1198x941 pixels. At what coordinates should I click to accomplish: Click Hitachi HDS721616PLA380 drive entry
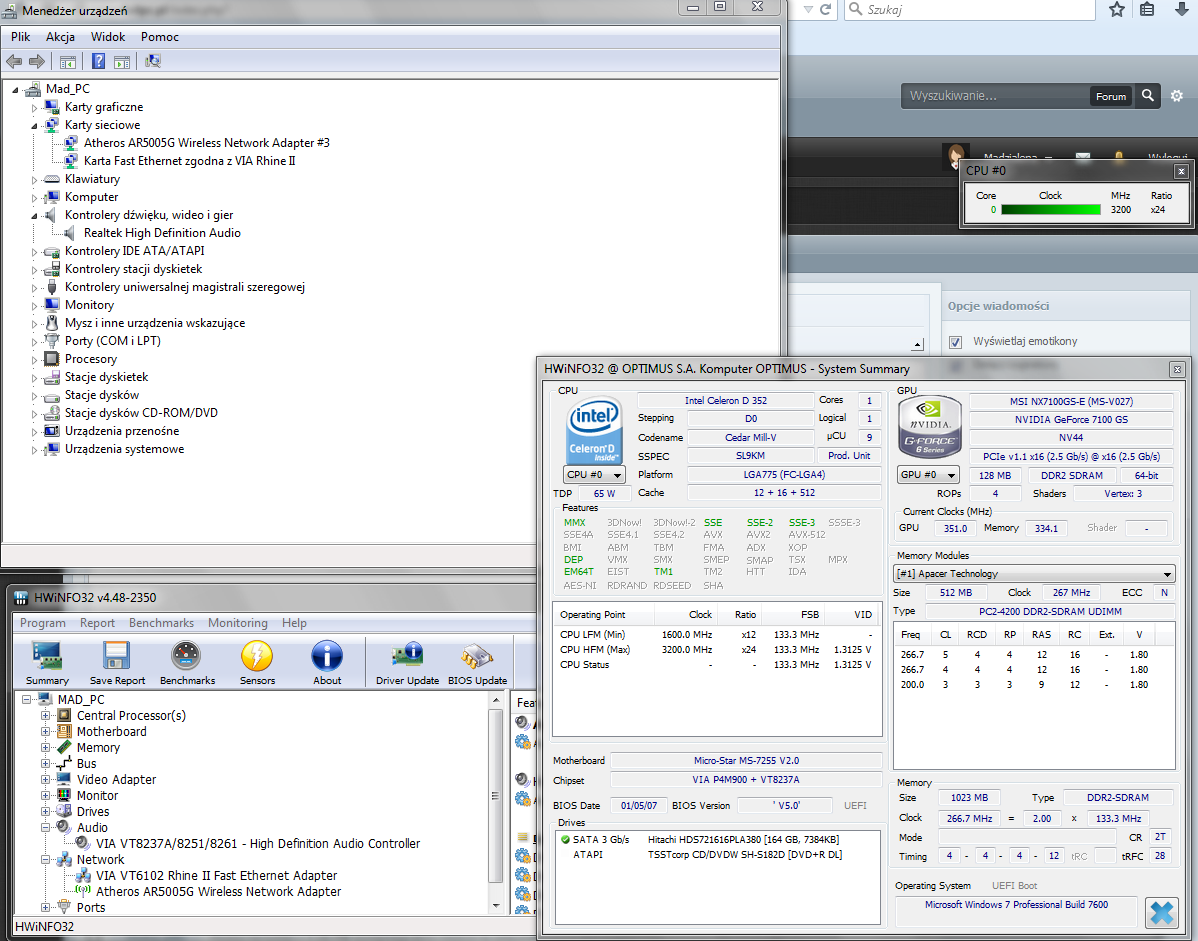[x=743, y=839]
